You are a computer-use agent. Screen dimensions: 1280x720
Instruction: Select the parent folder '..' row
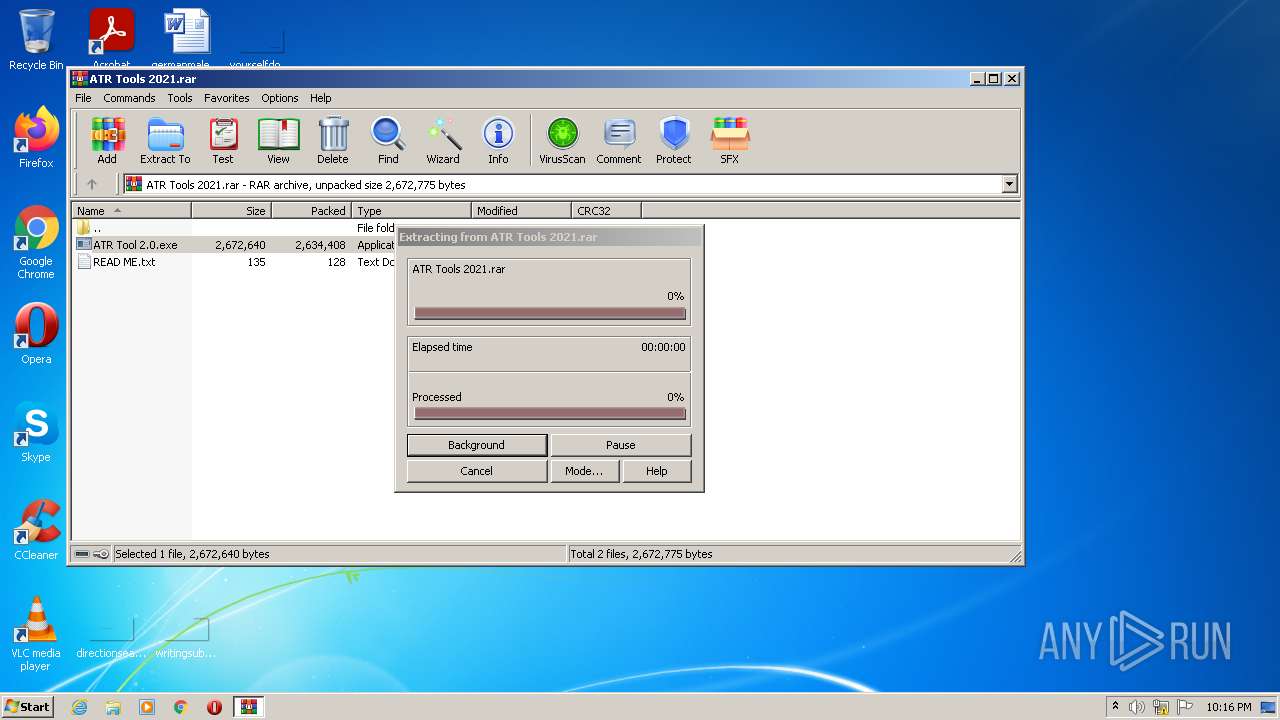(x=234, y=228)
